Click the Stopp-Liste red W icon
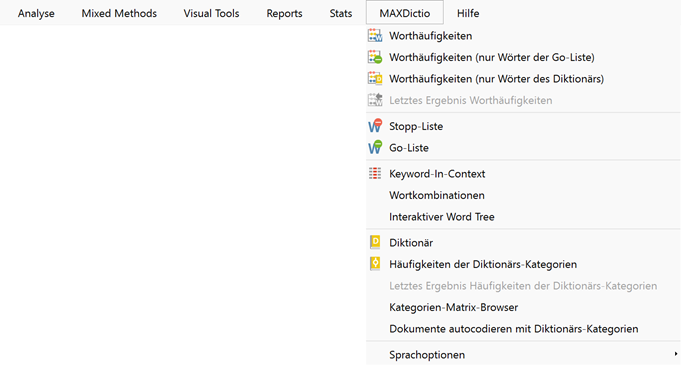Viewport: 681px width, 375px height. click(375, 126)
